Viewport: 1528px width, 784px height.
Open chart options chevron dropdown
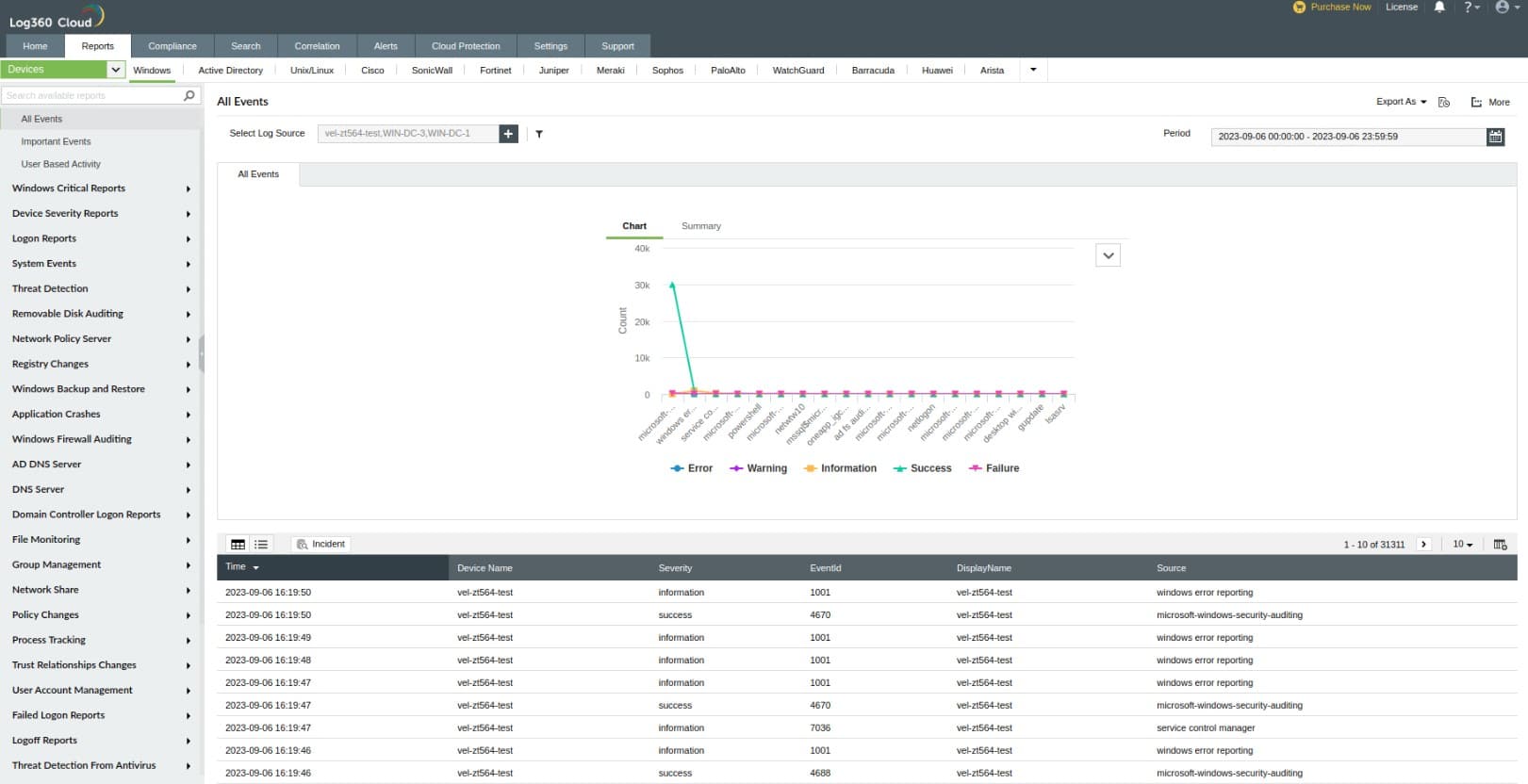1109,255
